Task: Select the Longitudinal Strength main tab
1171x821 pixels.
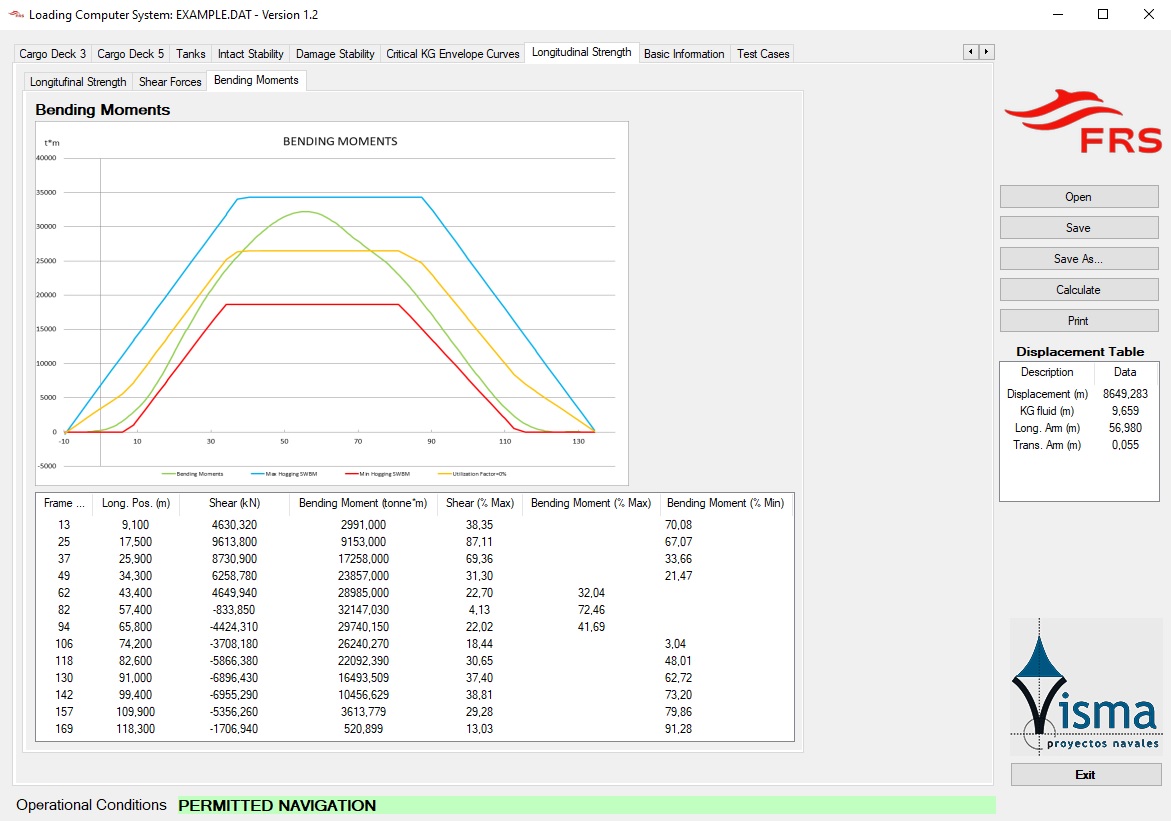Action: (582, 52)
